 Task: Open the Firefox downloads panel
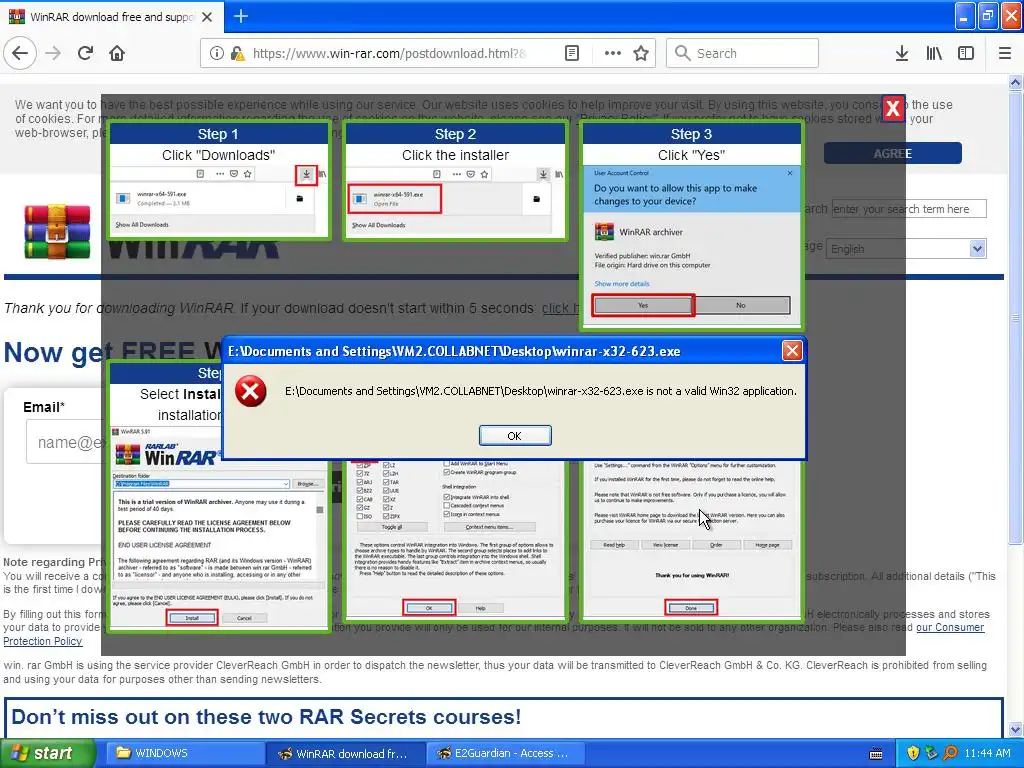901,54
